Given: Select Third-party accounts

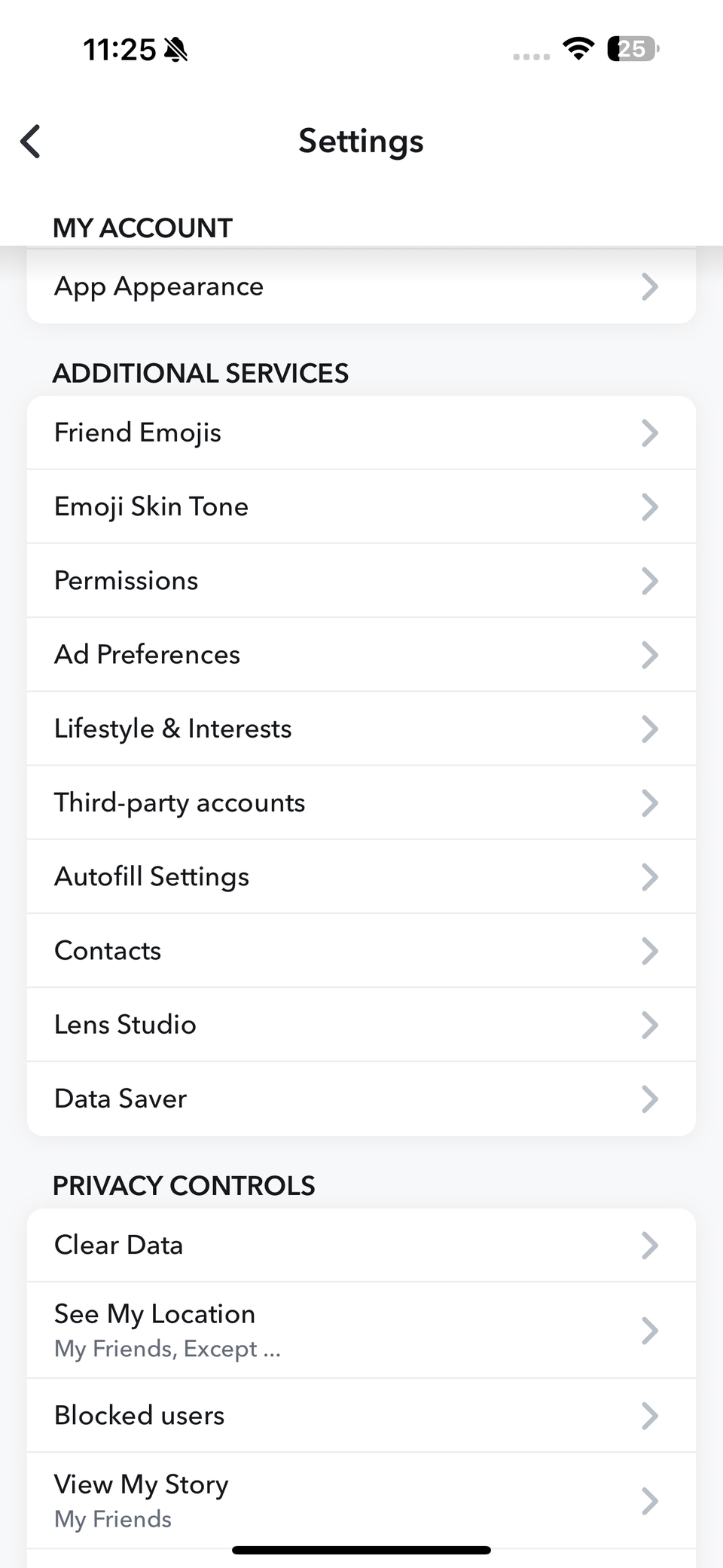Looking at the screenshot, I should [x=361, y=802].
